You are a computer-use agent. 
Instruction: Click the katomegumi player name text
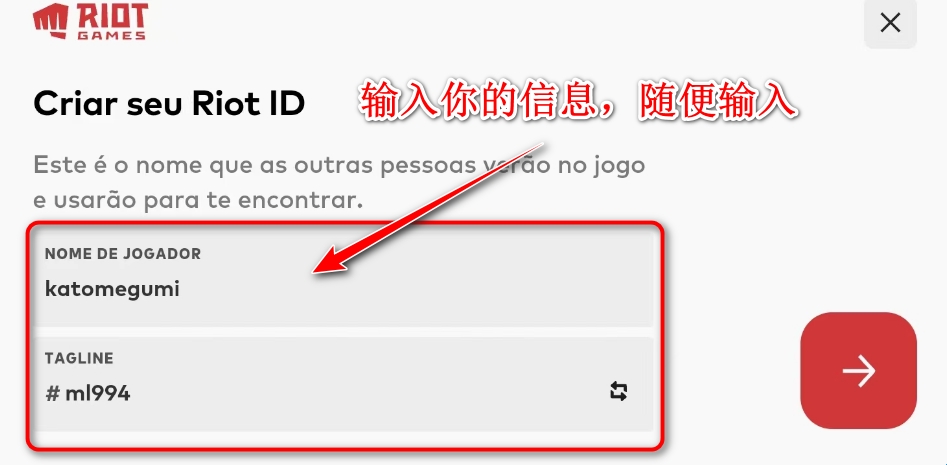[x=112, y=289]
